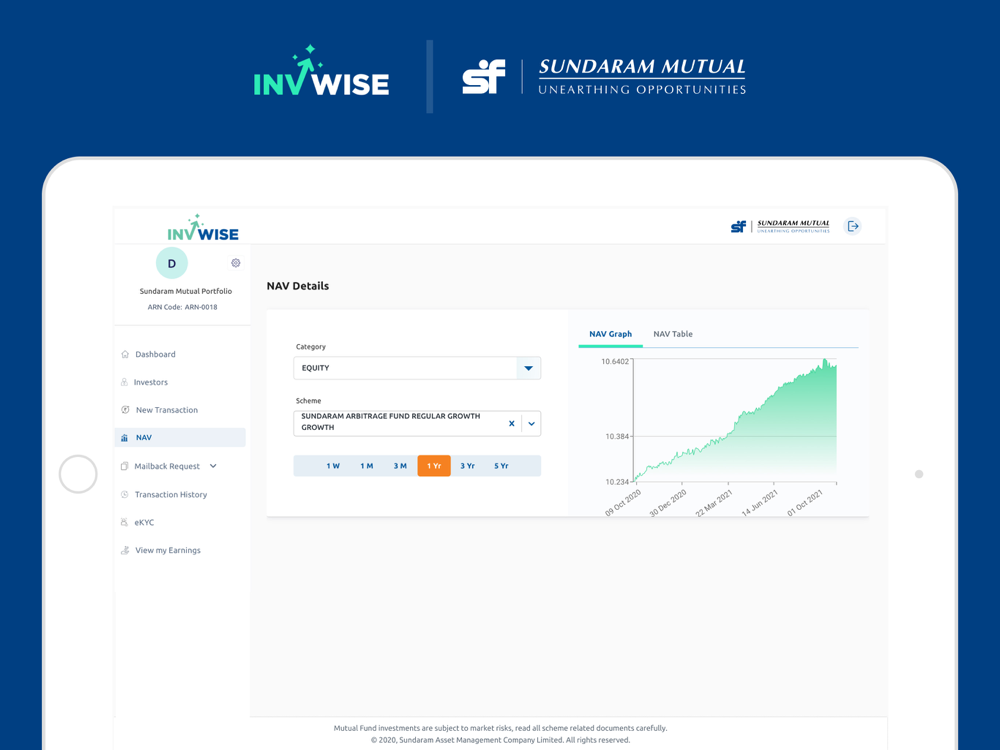Click the '09 Oct 2020' date label
The width and height of the screenshot is (1000, 750).
pyautogui.click(x=623, y=503)
